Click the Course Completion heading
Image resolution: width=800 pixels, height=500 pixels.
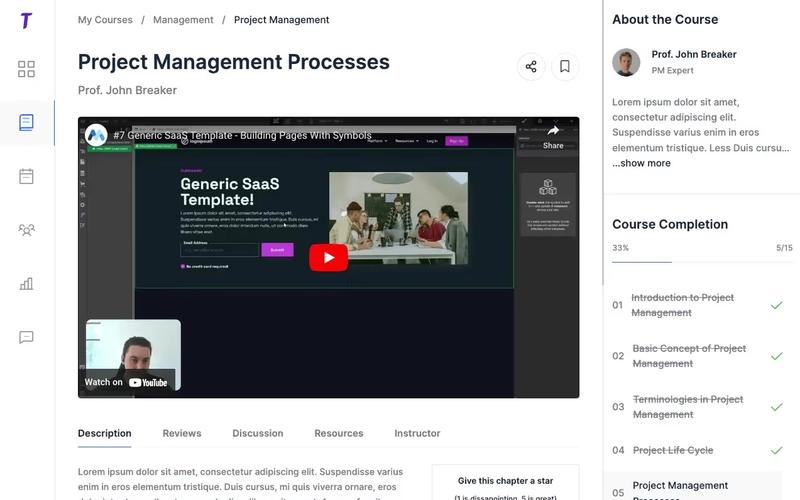pos(670,224)
